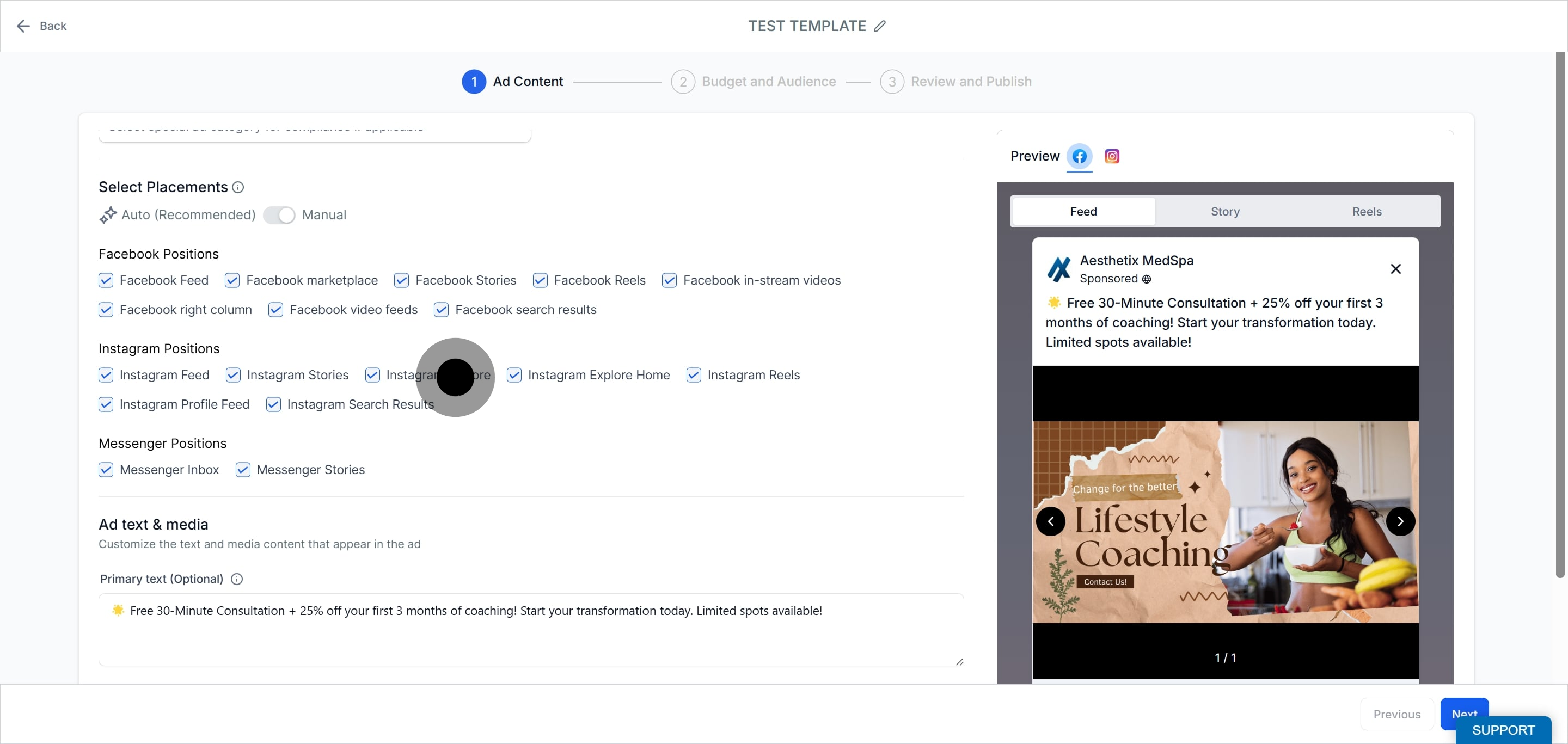This screenshot has height=744, width=1568.
Task: Switch to the Story preview tab
Action: 1224,212
